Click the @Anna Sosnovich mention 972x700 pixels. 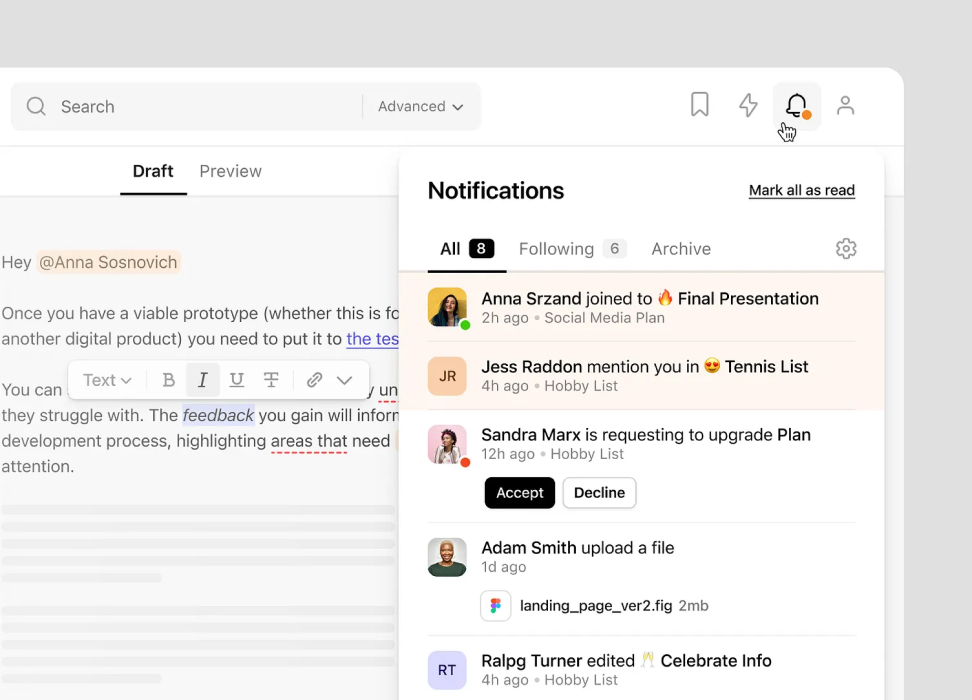click(x=108, y=262)
